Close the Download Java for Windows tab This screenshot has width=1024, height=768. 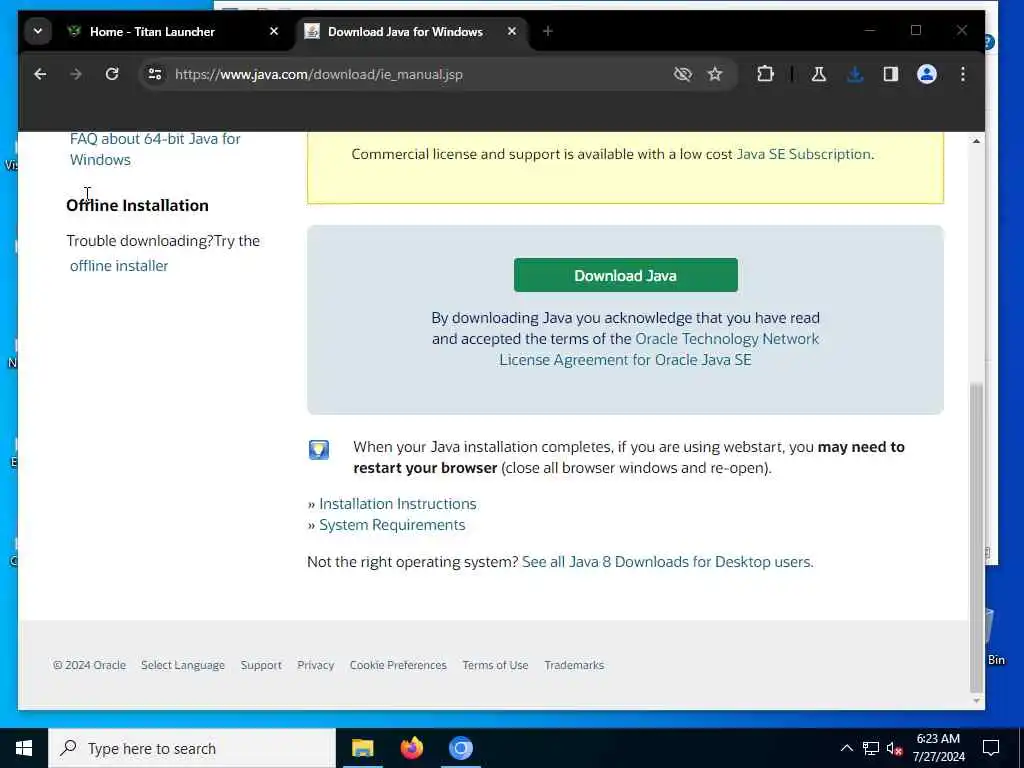(511, 31)
